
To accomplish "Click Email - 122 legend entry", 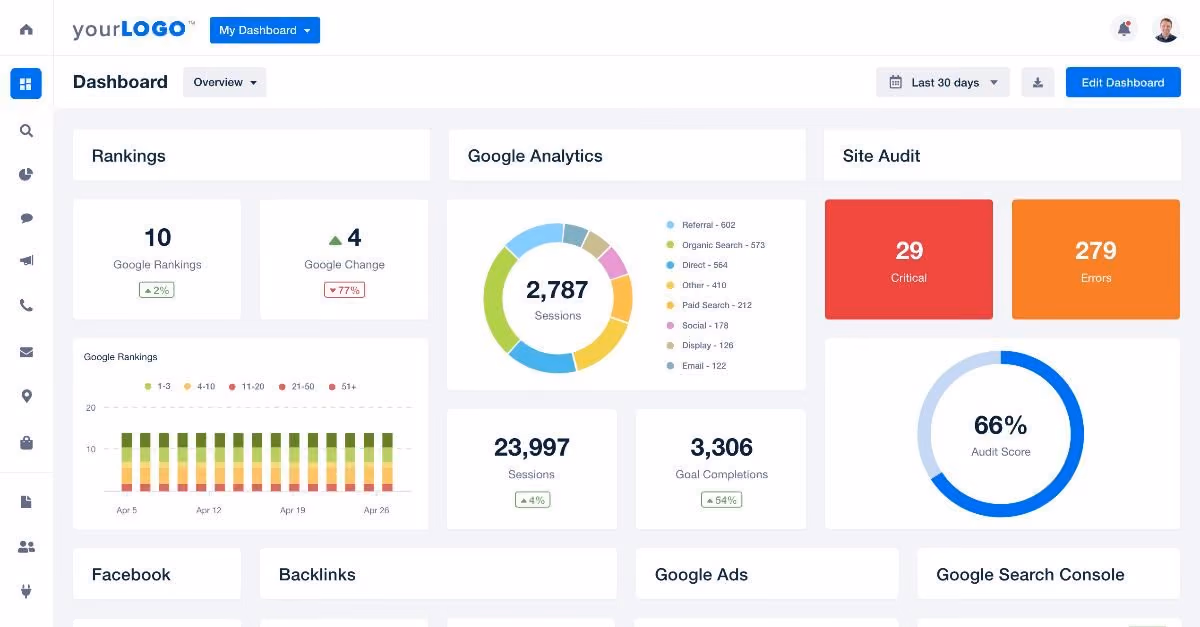I will [x=697, y=365].
